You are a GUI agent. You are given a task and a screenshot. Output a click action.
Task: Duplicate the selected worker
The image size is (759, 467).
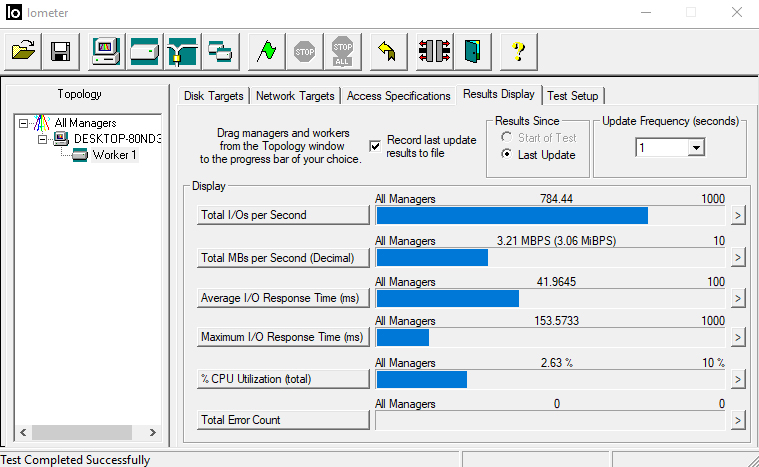pyautogui.click(x=219, y=50)
